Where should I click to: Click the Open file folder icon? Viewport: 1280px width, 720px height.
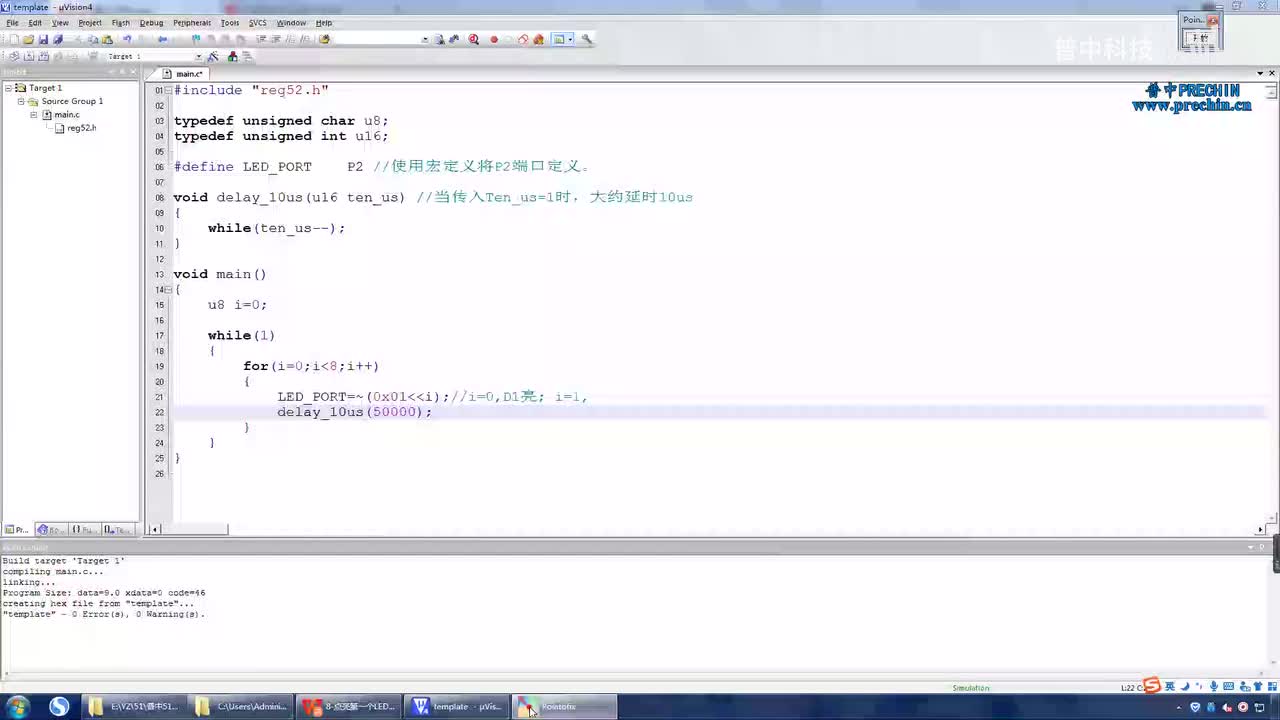pyautogui.click(x=28, y=39)
